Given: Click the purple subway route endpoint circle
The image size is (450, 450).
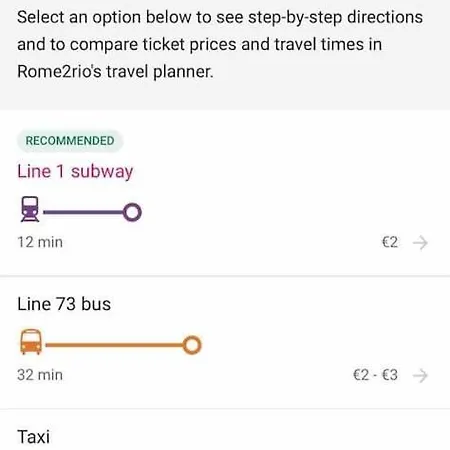Looking at the screenshot, I should coord(132,212).
